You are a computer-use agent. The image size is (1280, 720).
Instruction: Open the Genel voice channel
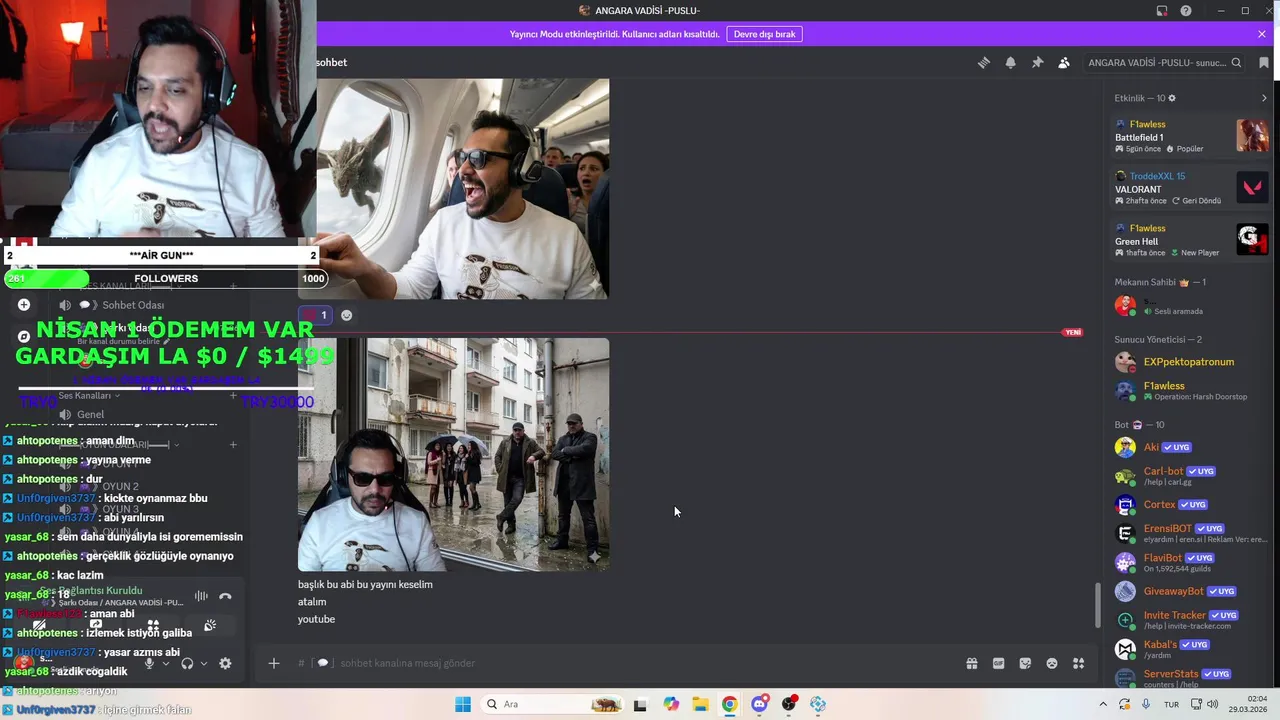tap(90, 414)
